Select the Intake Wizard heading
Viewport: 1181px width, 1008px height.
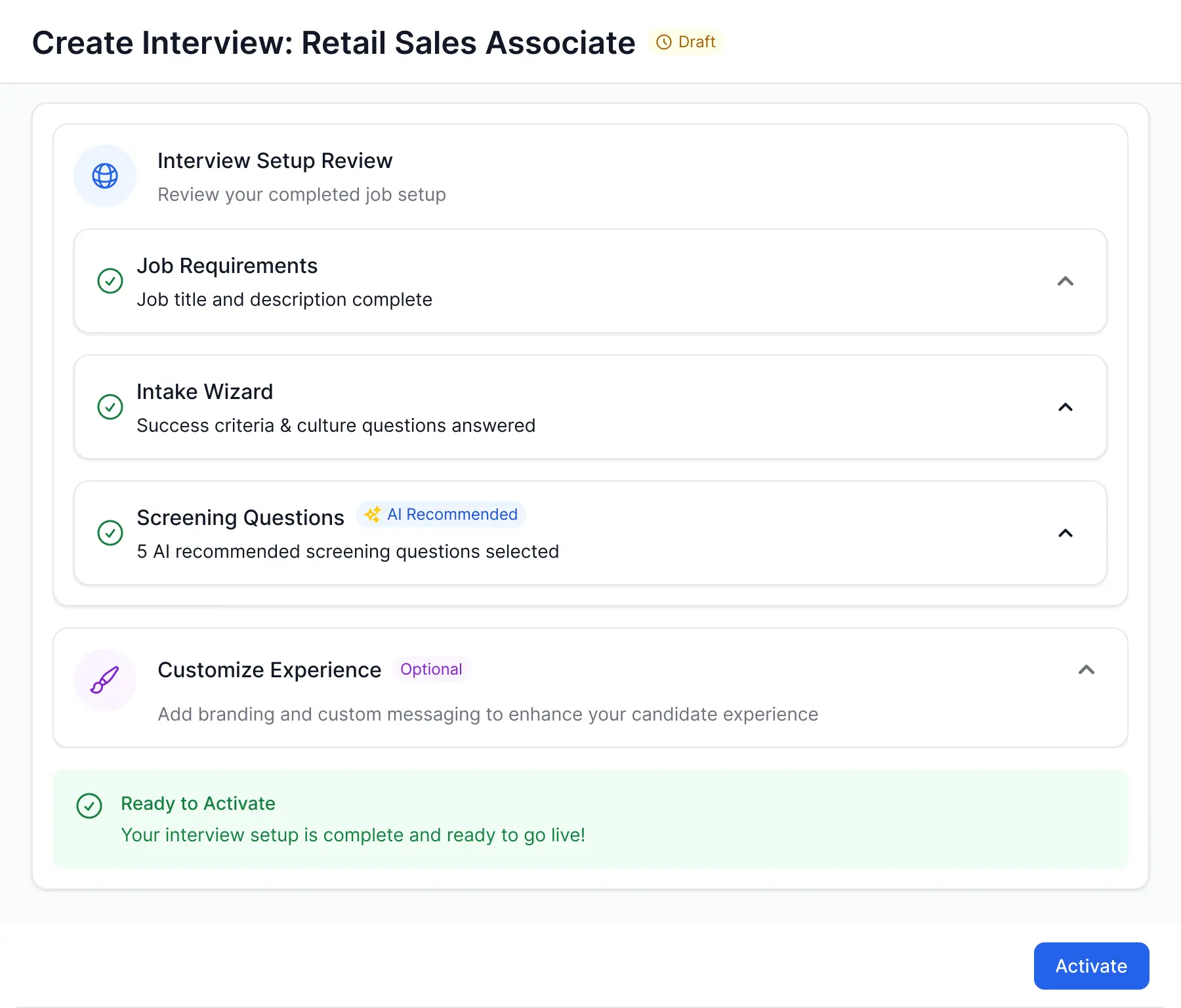(x=205, y=392)
